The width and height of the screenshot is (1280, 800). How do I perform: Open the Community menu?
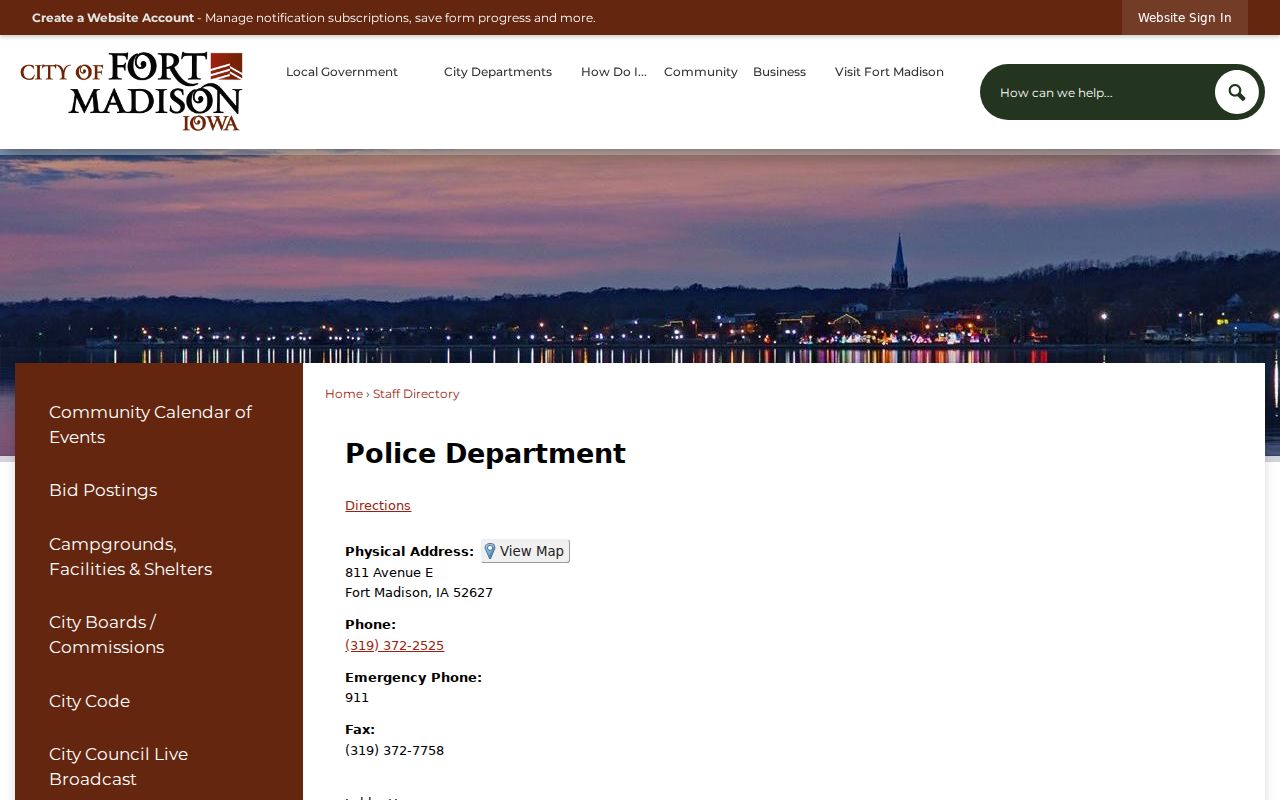point(701,72)
